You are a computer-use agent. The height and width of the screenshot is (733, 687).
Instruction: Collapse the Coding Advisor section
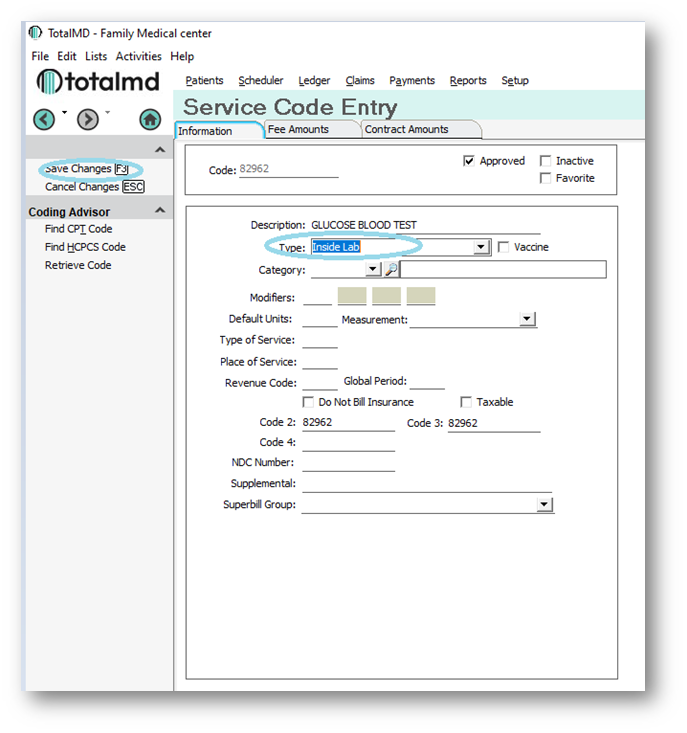tap(160, 211)
